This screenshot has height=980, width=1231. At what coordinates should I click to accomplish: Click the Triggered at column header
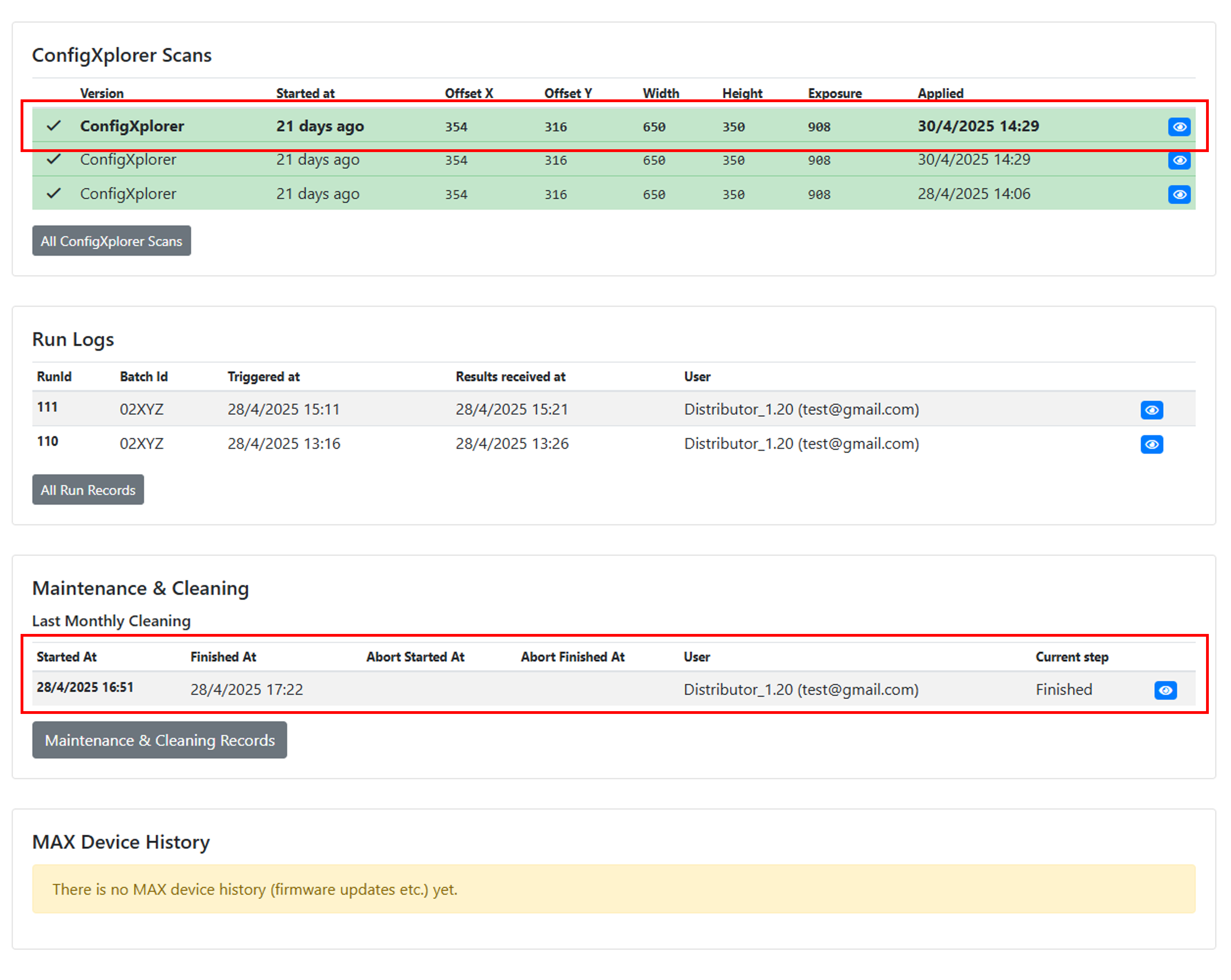point(263,377)
